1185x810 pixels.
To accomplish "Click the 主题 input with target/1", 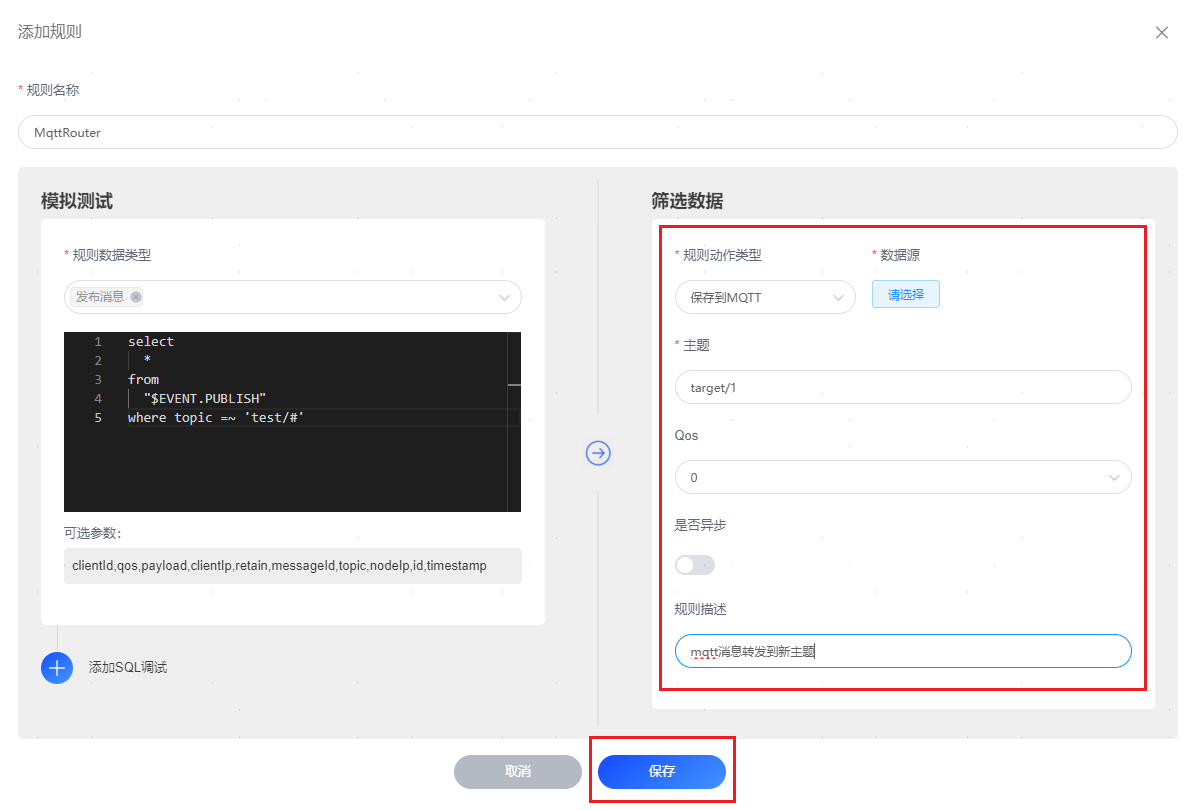I will click(x=902, y=387).
